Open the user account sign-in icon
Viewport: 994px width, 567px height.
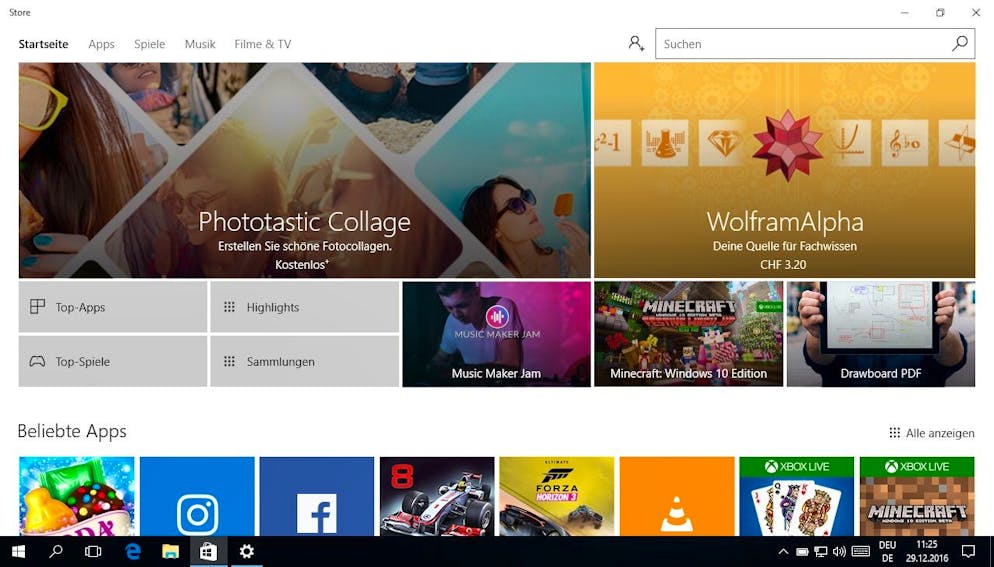[636, 44]
